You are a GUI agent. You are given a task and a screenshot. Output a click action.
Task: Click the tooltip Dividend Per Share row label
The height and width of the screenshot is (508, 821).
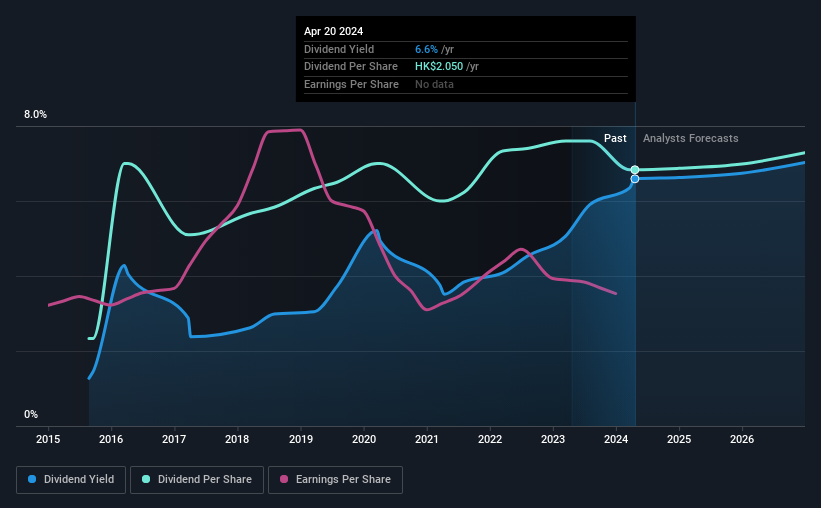click(x=351, y=67)
